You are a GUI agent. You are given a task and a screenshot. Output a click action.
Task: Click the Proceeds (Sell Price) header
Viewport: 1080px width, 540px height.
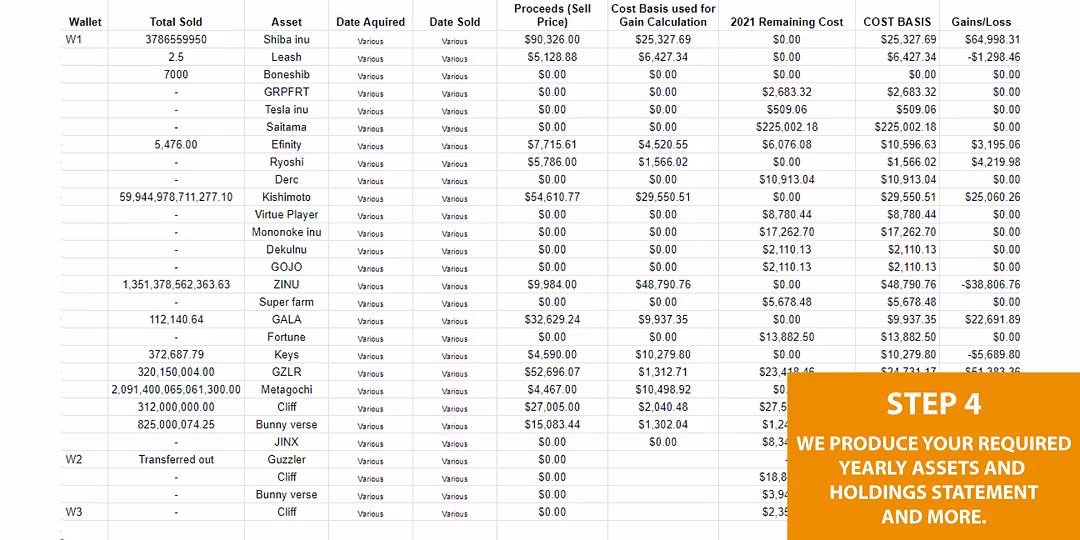click(x=552, y=15)
